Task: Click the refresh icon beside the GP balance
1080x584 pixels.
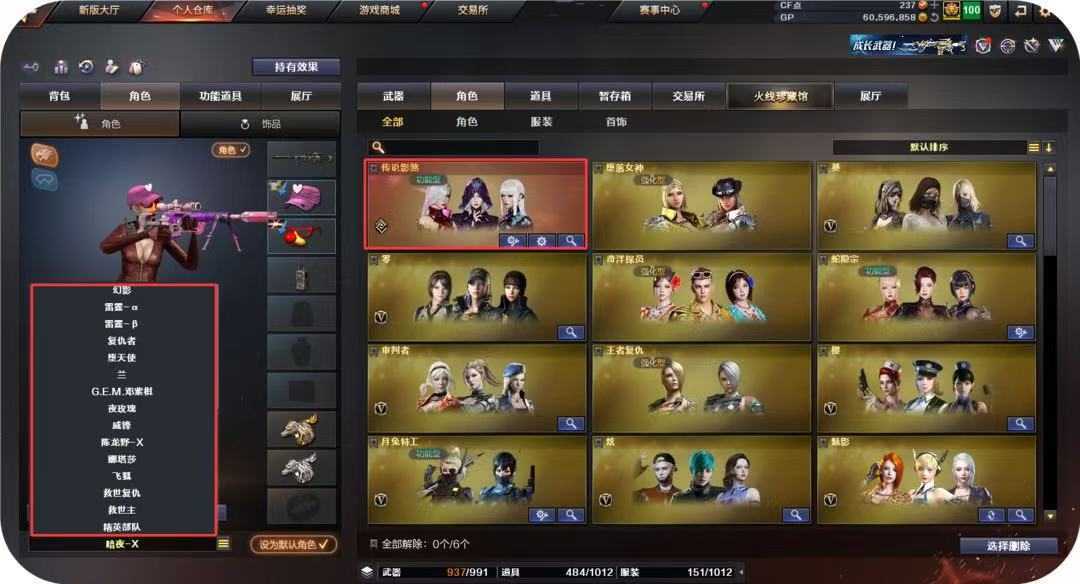Action: point(934,18)
